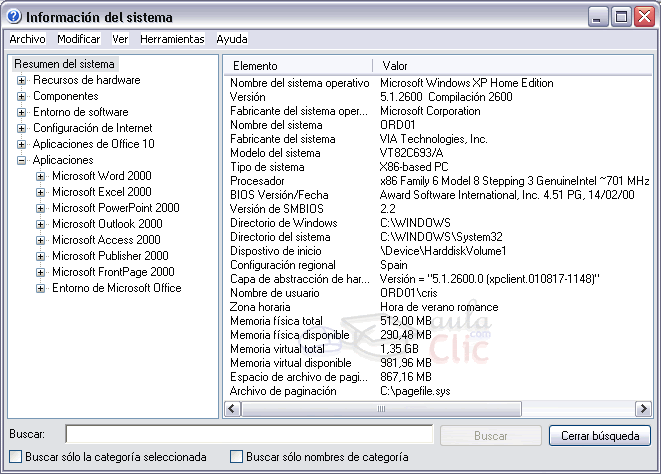Select Microsoft Word 2000 label
This screenshot has height=474, width=661.
tap(102, 176)
